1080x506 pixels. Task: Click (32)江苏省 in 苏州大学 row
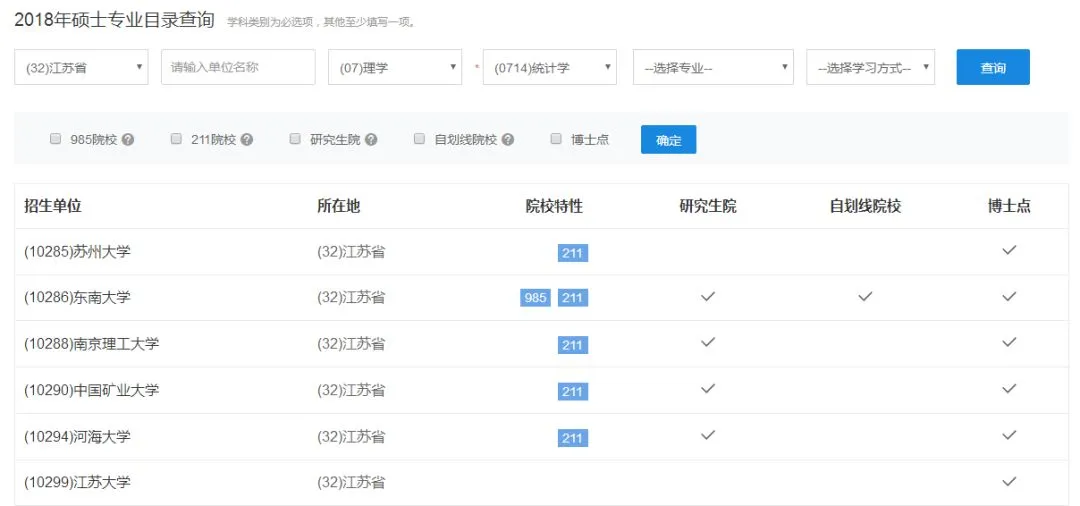351,252
